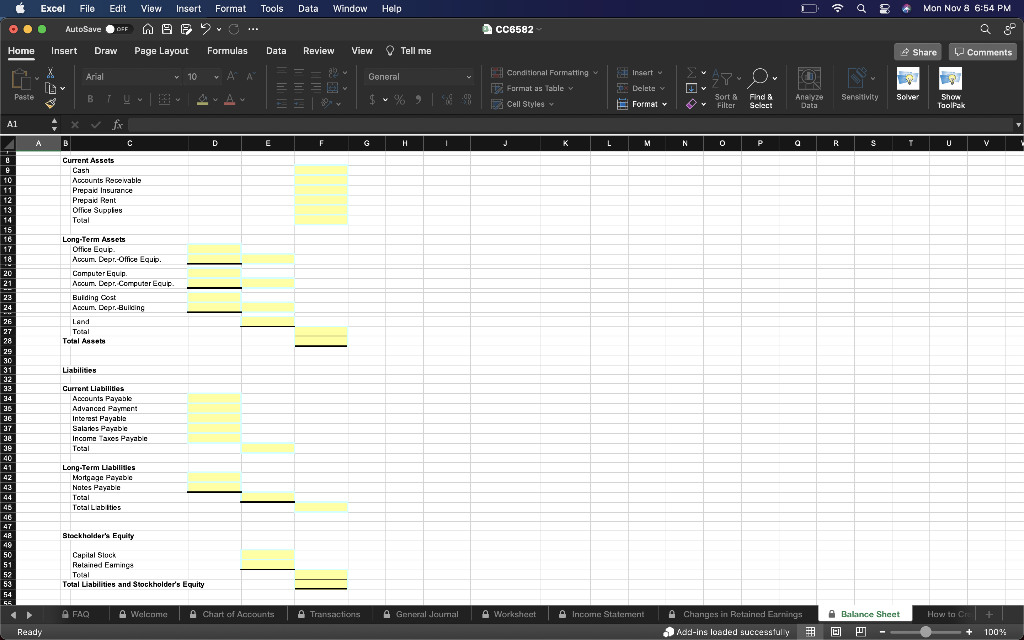Screen dimensions: 1024x640
Task: Click the Show ToolPak icon
Action: 950,78
